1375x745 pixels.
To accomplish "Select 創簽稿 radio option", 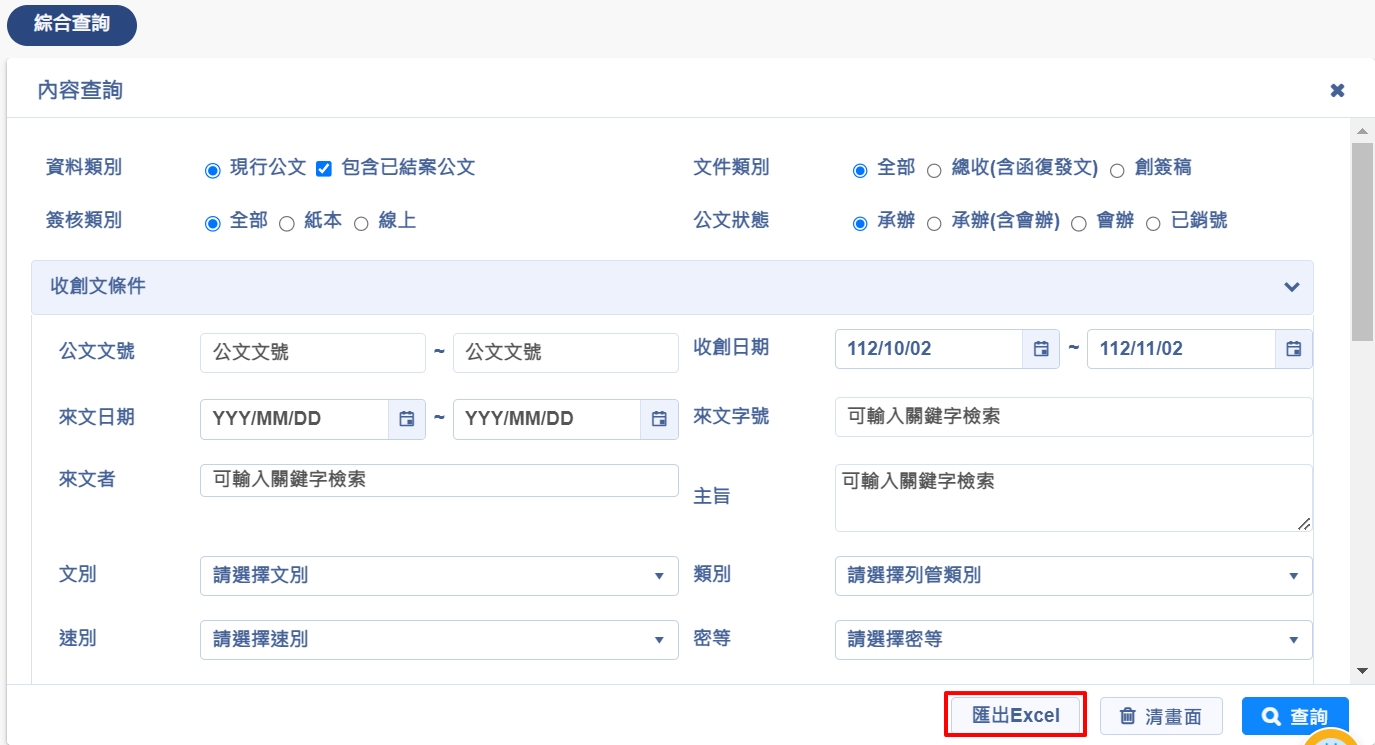I will click(x=1117, y=170).
